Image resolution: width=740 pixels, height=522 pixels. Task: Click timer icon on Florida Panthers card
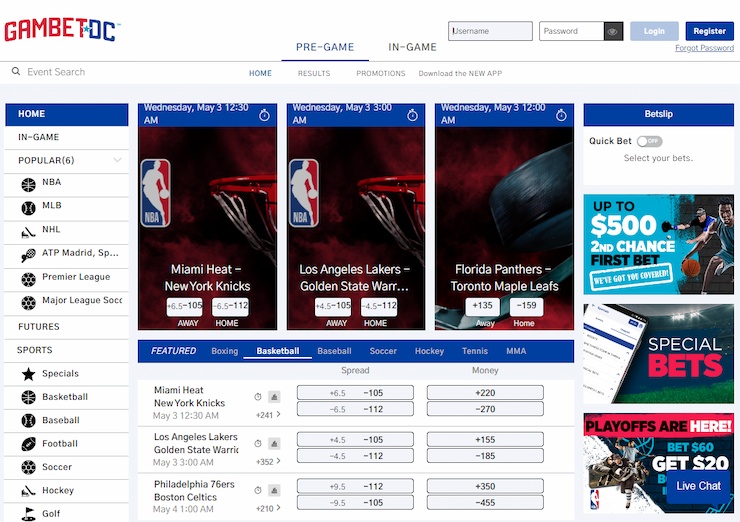(x=561, y=115)
